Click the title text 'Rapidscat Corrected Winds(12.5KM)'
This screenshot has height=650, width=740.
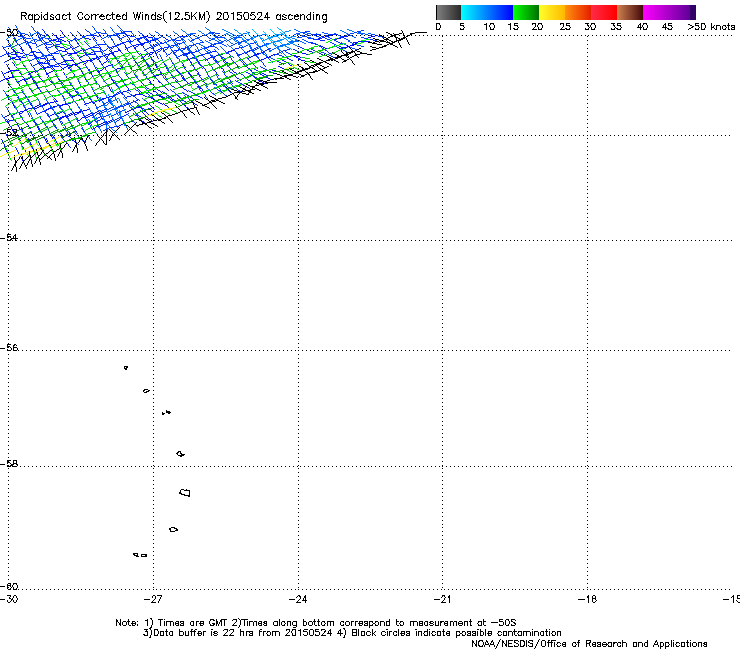(x=115, y=17)
